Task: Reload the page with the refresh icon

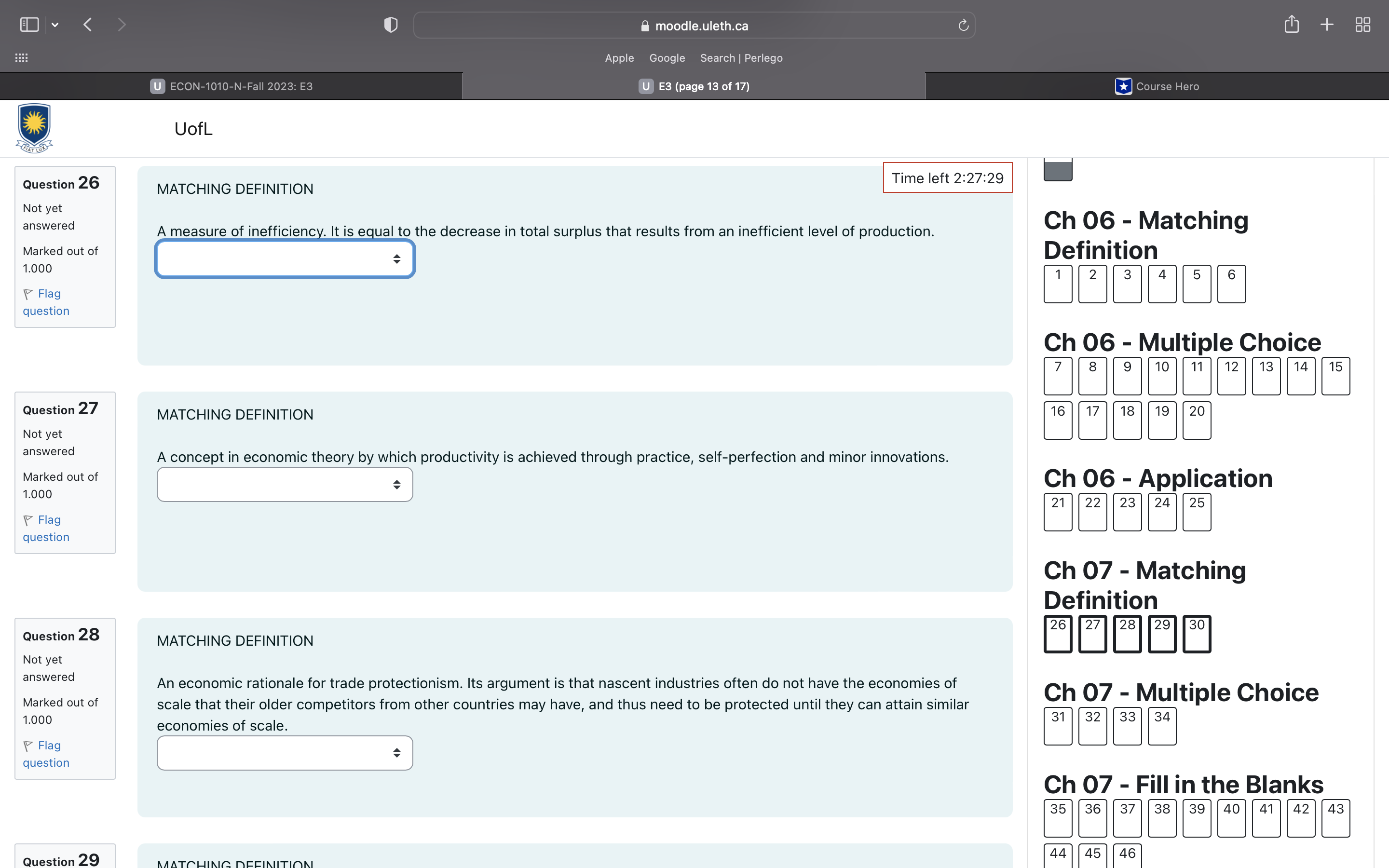Action: [x=963, y=25]
